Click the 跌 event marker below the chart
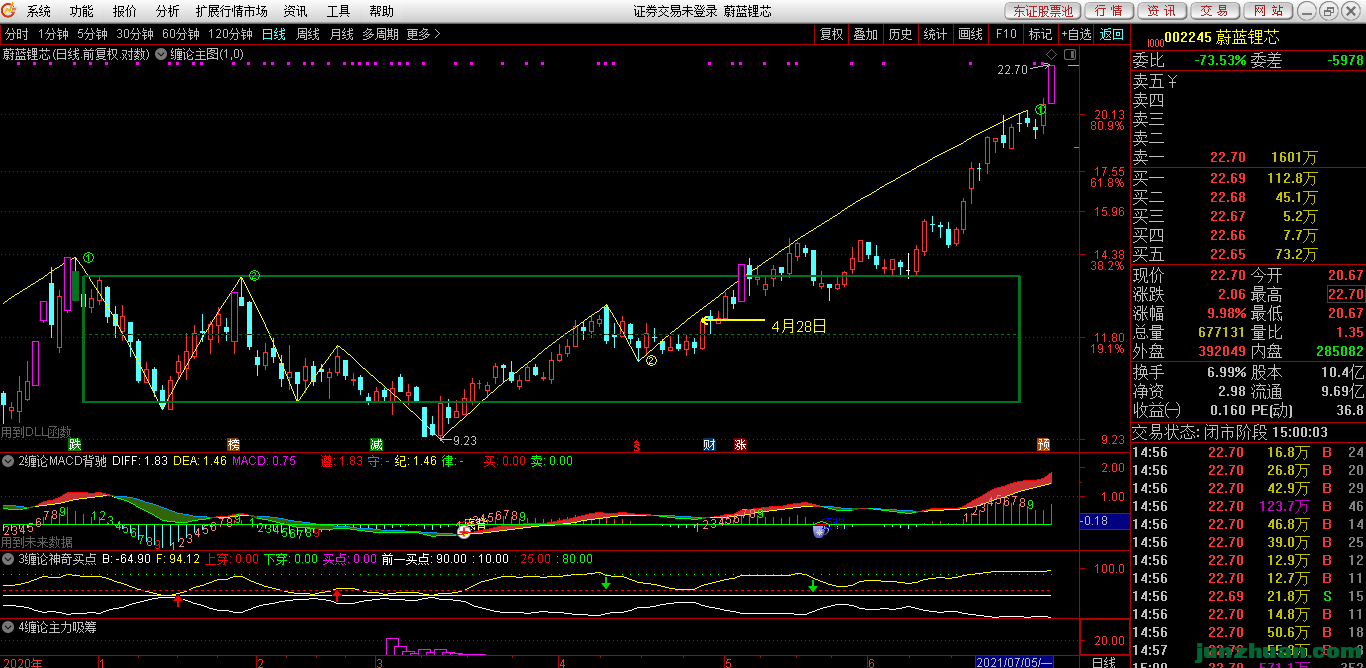The height and width of the screenshot is (668, 1366). click(74, 444)
